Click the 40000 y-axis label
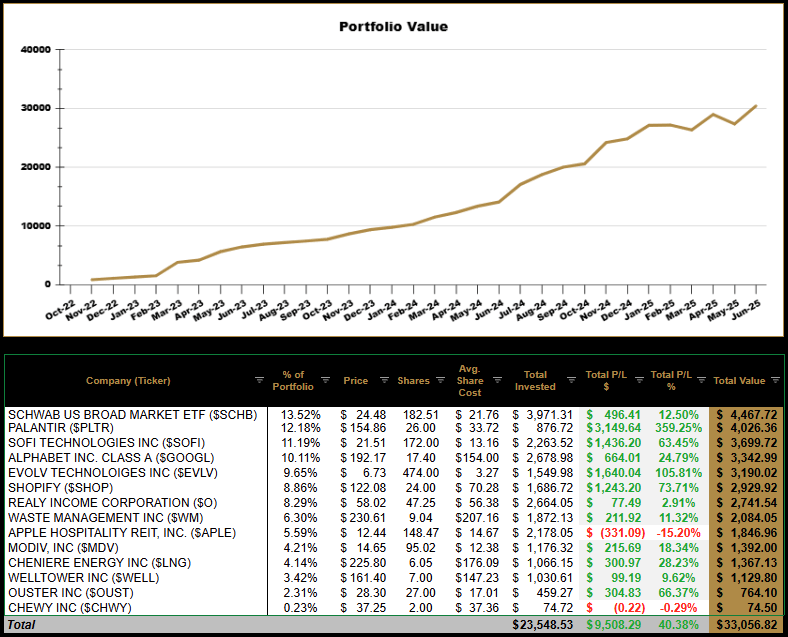This screenshot has width=788, height=637. point(36,50)
